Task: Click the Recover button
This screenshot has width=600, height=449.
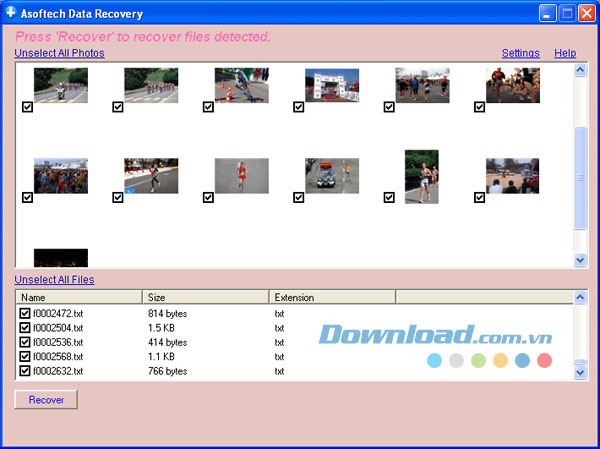Action: [46, 400]
